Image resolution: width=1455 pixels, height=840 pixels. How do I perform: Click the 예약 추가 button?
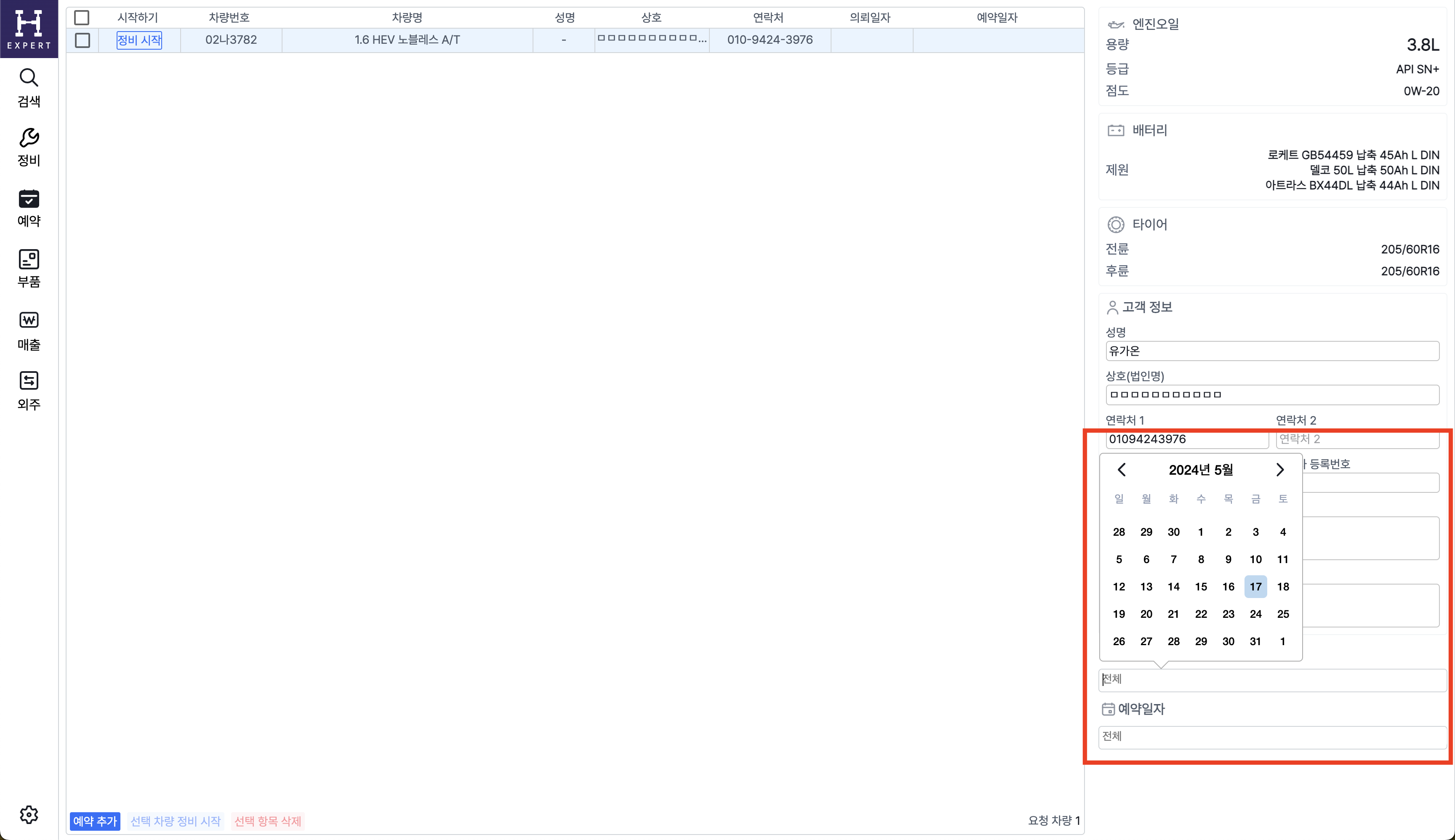tap(95, 820)
